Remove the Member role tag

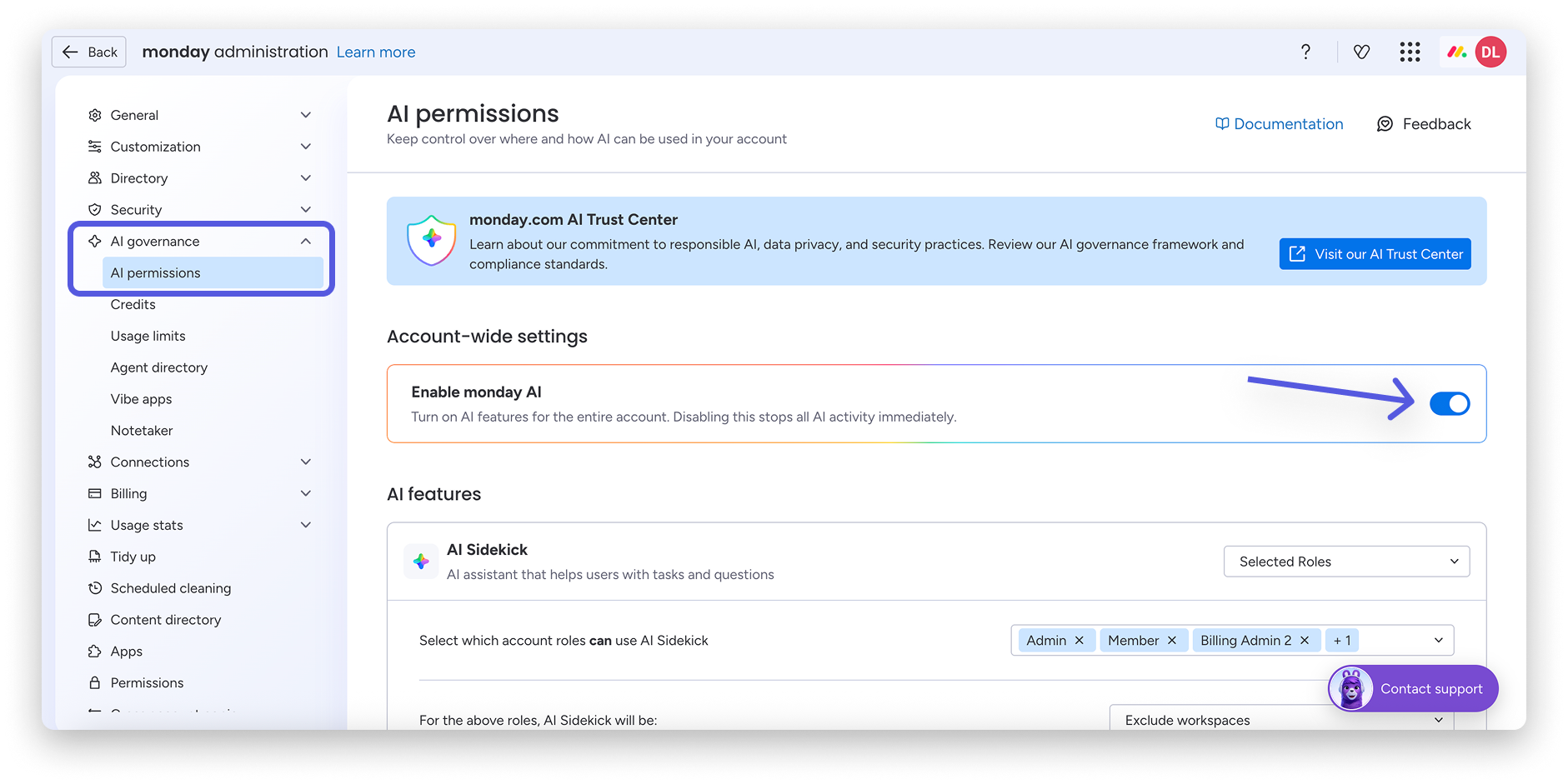click(x=1171, y=641)
